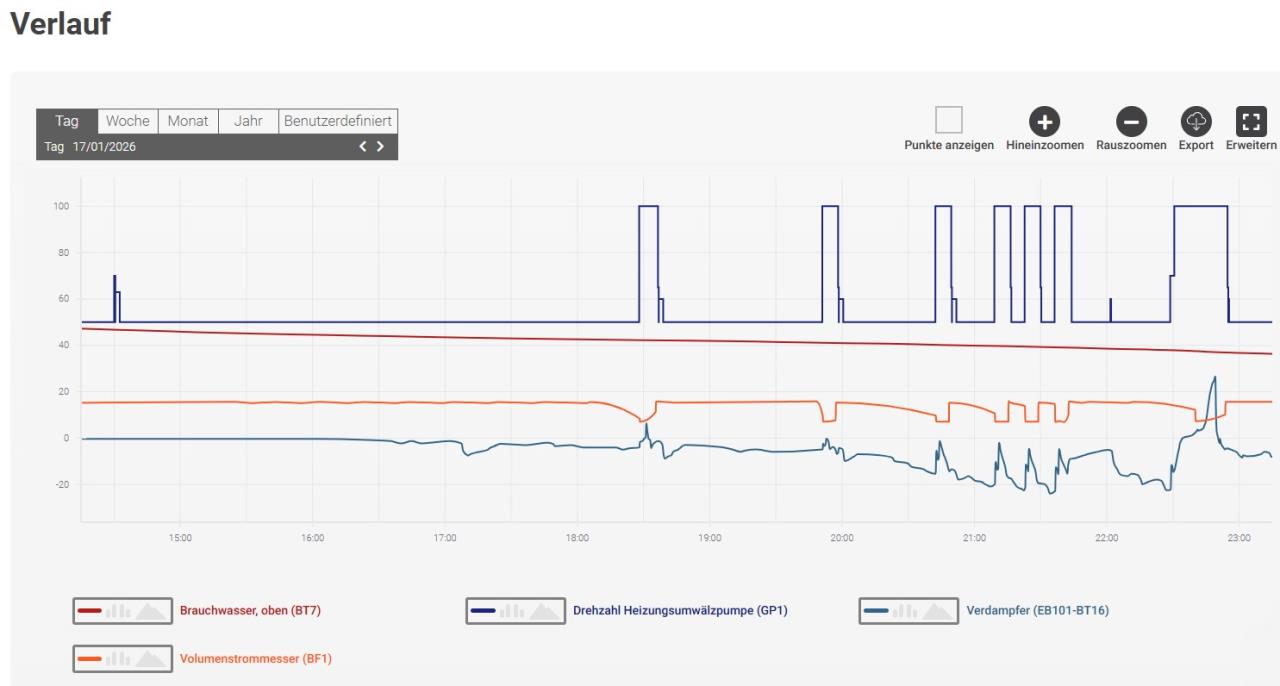The height and width of the screenshot is (686, 1280).
Task: Select bar chart icon for Brauchwasser, oben
Action: (118, 610)
